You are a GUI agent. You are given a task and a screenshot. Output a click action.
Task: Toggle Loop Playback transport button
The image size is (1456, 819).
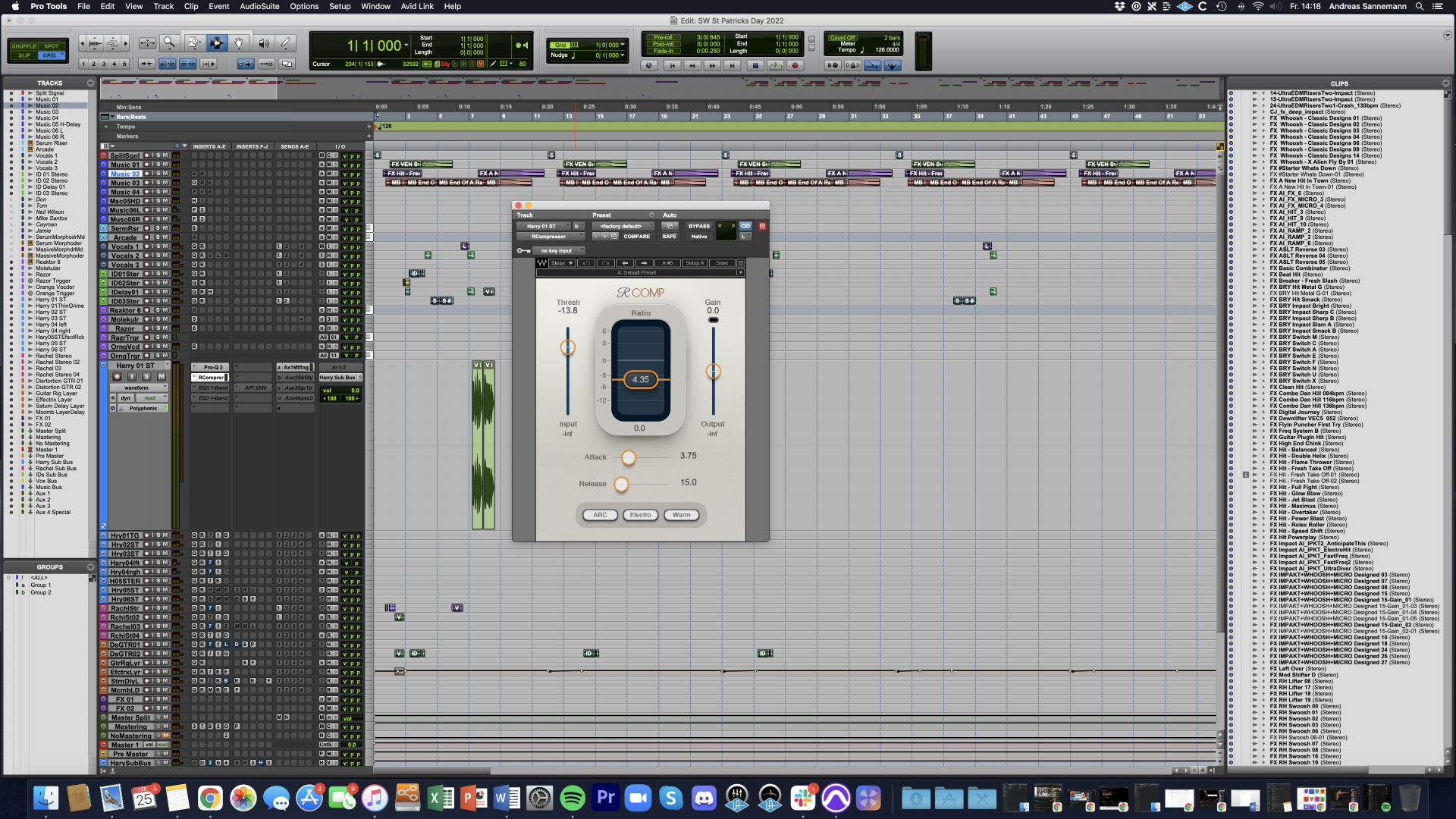775,66
